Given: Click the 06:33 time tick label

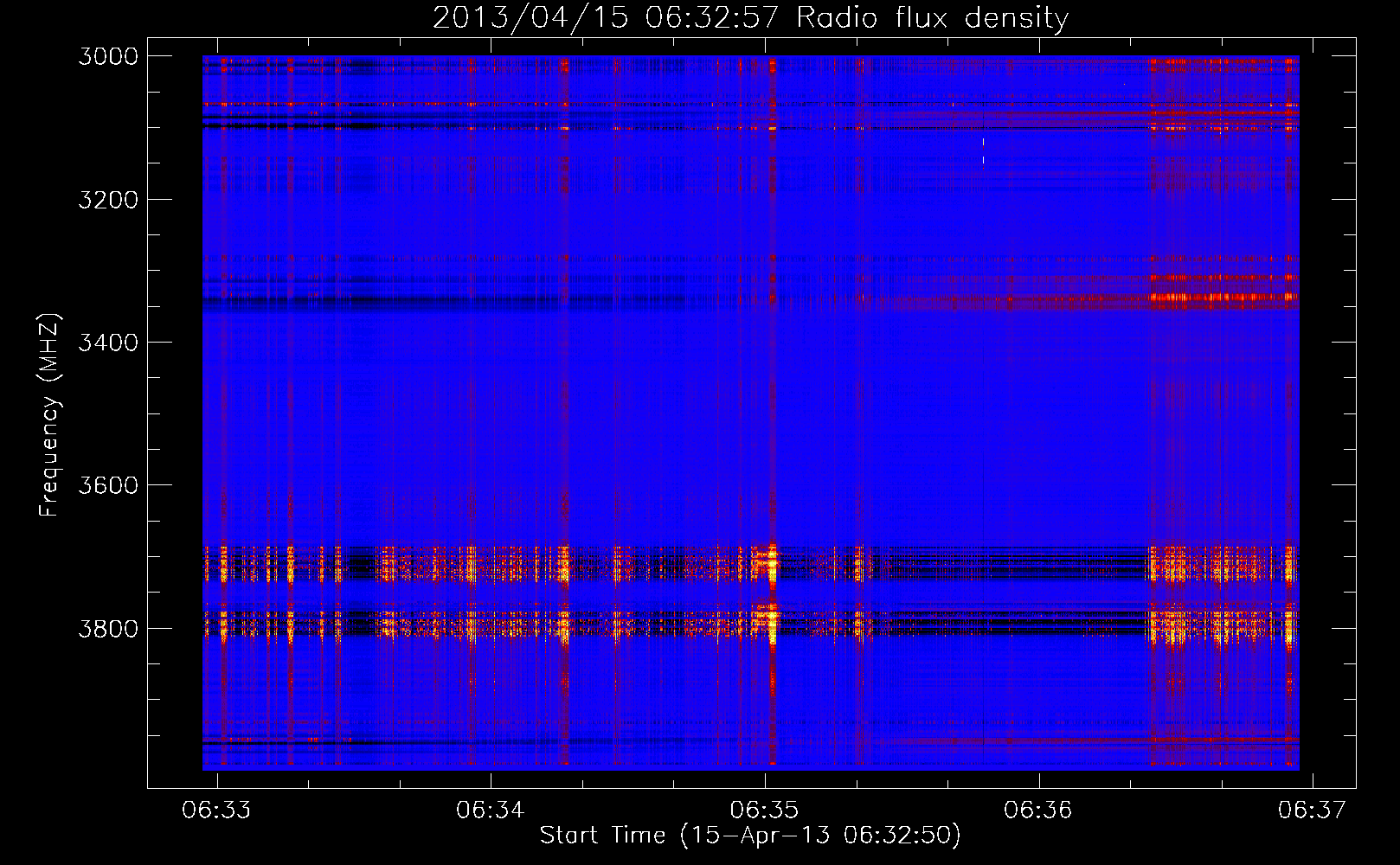Looking at the screenshot, I should pyautogui.click(x=216, y=810).
